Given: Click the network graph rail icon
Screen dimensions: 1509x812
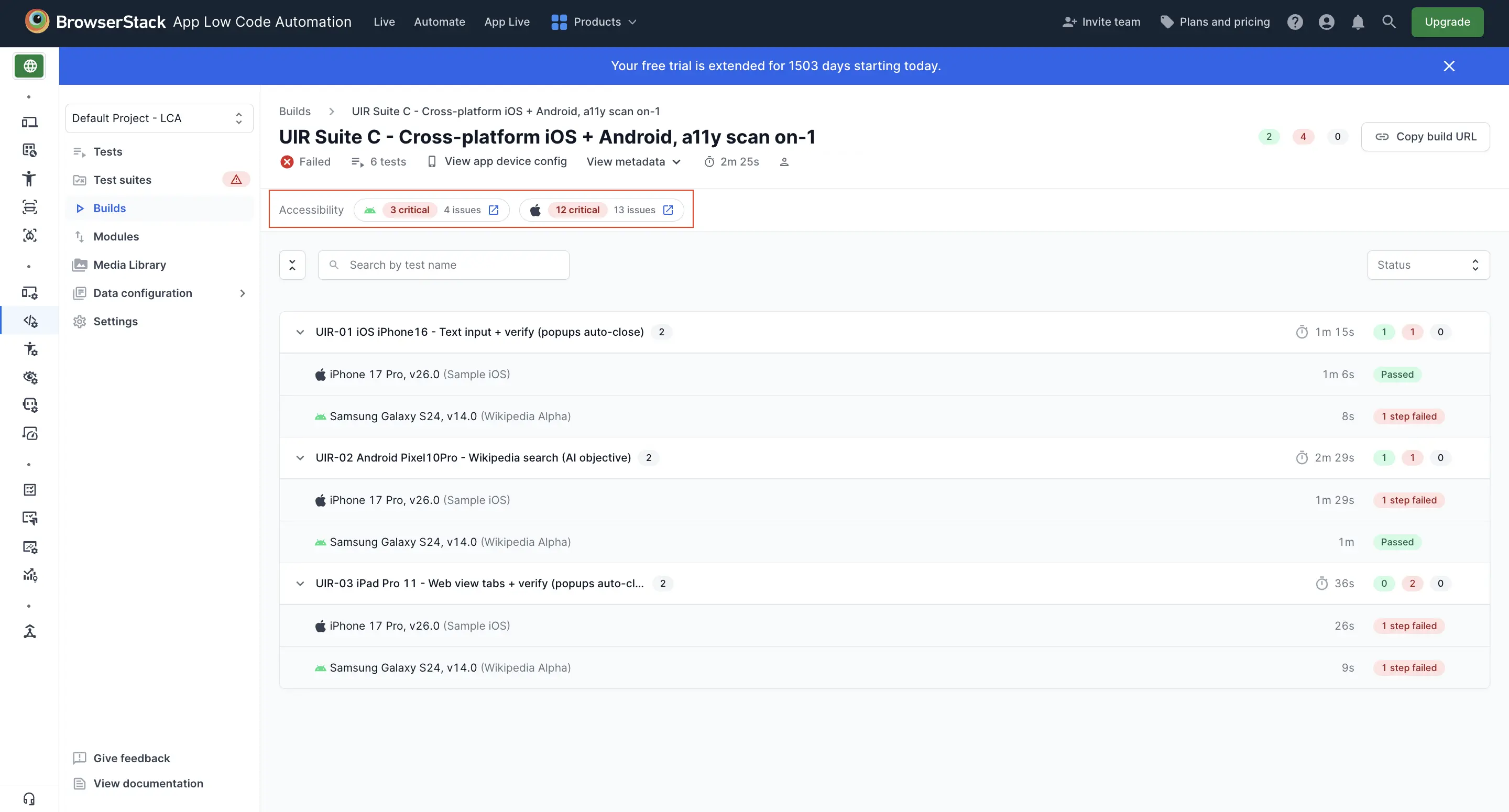Looking at the screenshot, I should coord(29,632).
